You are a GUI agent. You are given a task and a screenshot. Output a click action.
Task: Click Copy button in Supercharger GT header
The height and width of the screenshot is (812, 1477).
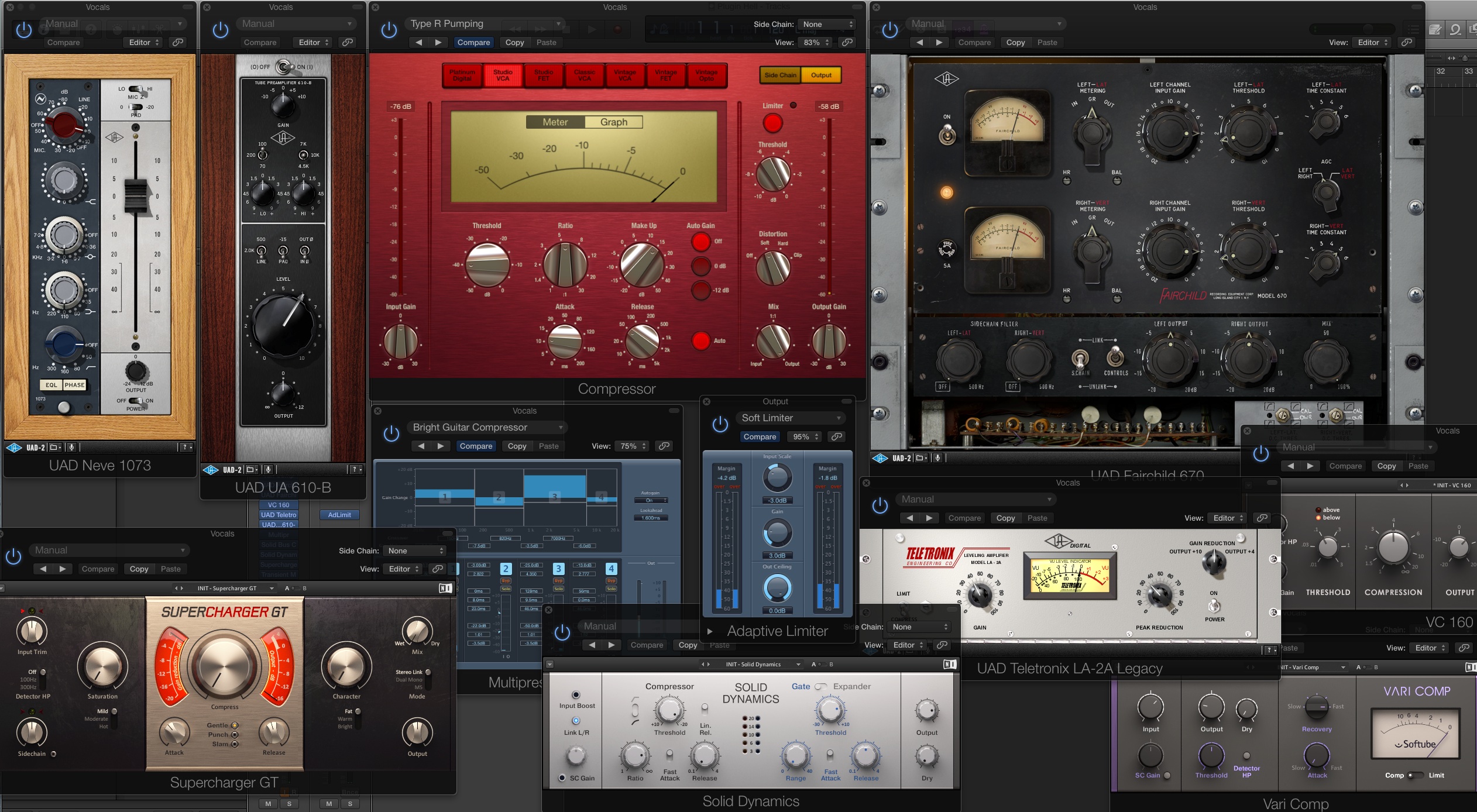(x=139, y=569)
